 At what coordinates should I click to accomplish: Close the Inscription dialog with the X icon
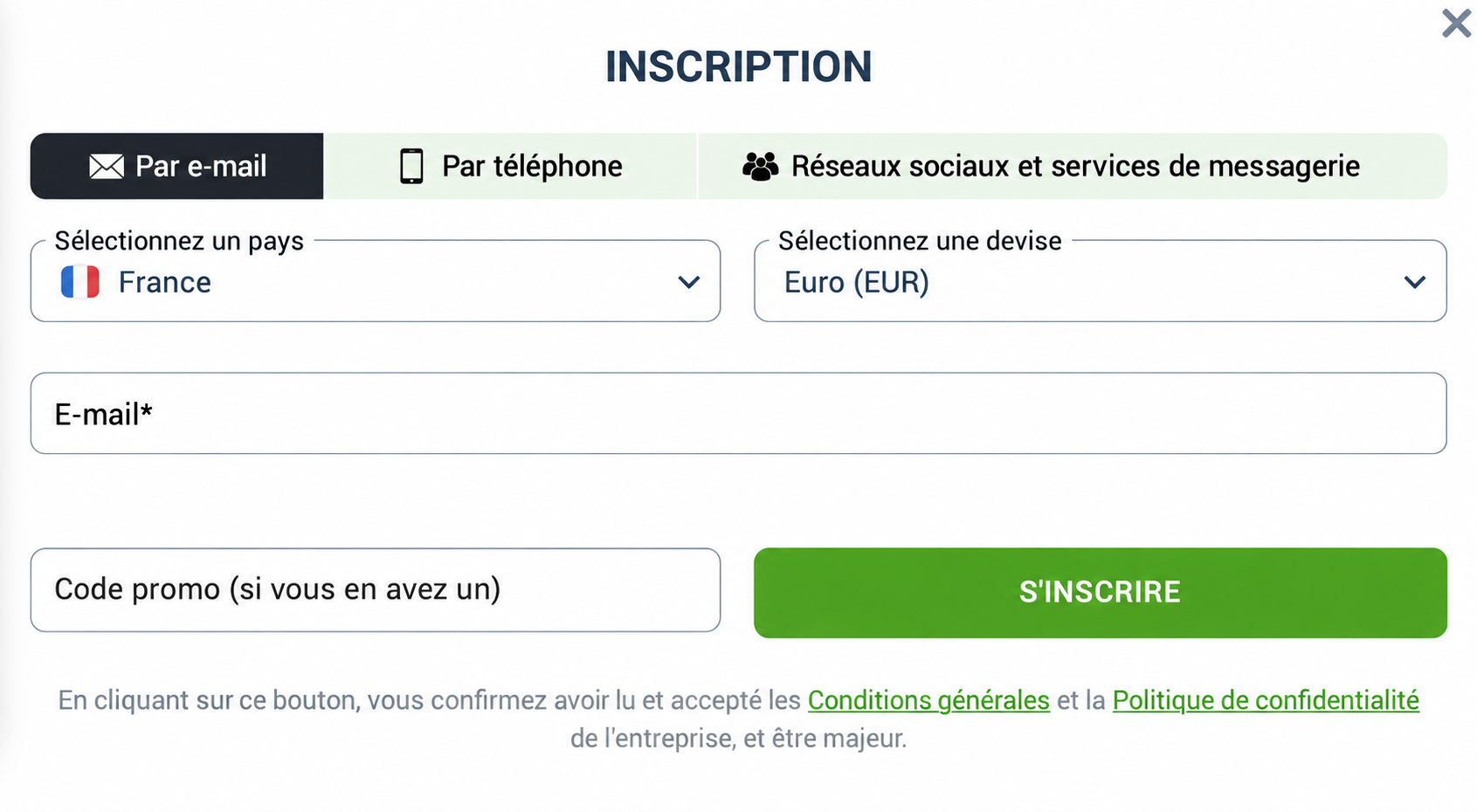click(x=1456, y=24)
